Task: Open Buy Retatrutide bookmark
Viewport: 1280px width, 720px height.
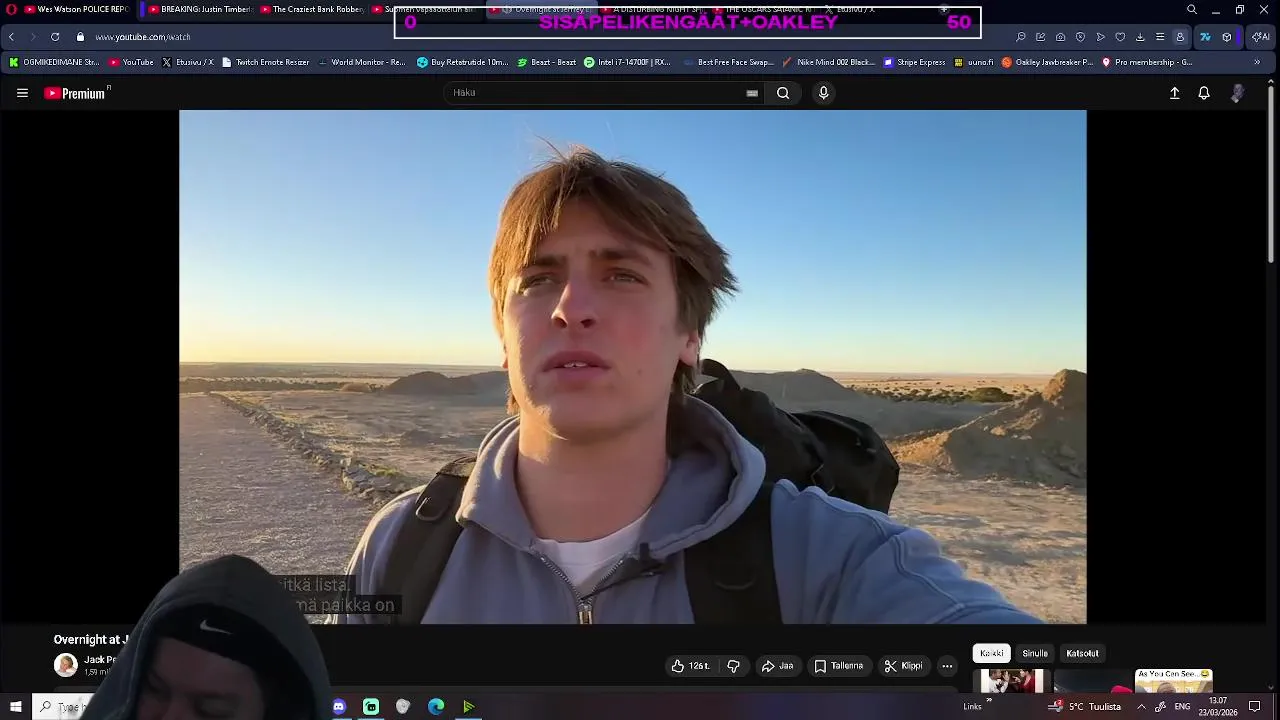Action: coord(463,62)
